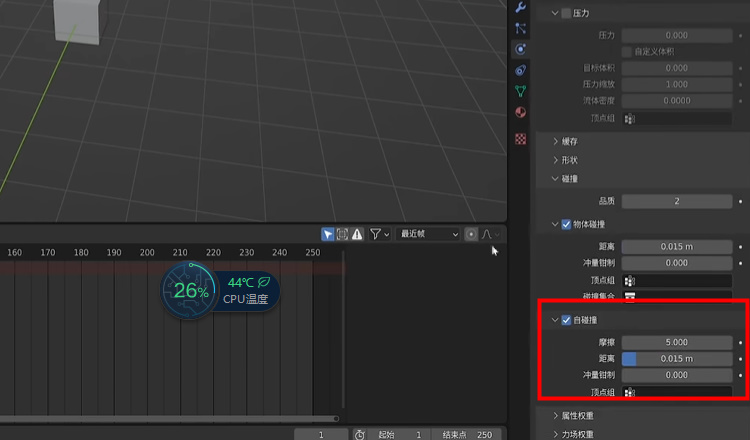750x440 pixels.
Task: Open the Physics properties tab
Action: [520, 49]
